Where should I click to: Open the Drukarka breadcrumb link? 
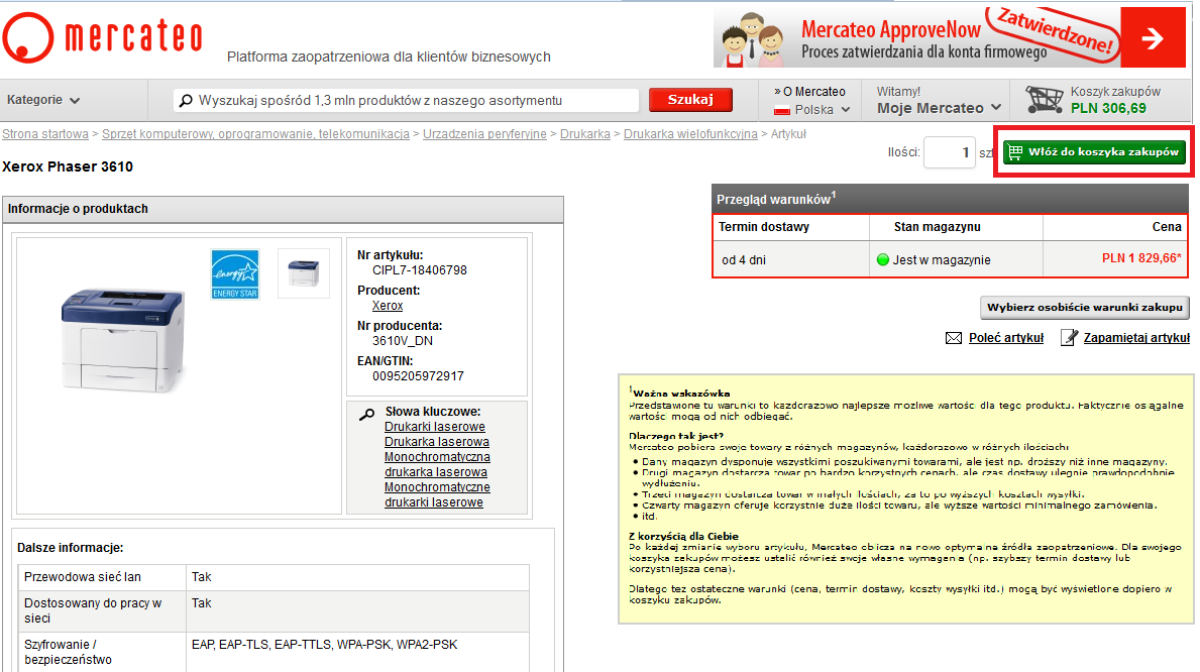[x=585, y=134]
